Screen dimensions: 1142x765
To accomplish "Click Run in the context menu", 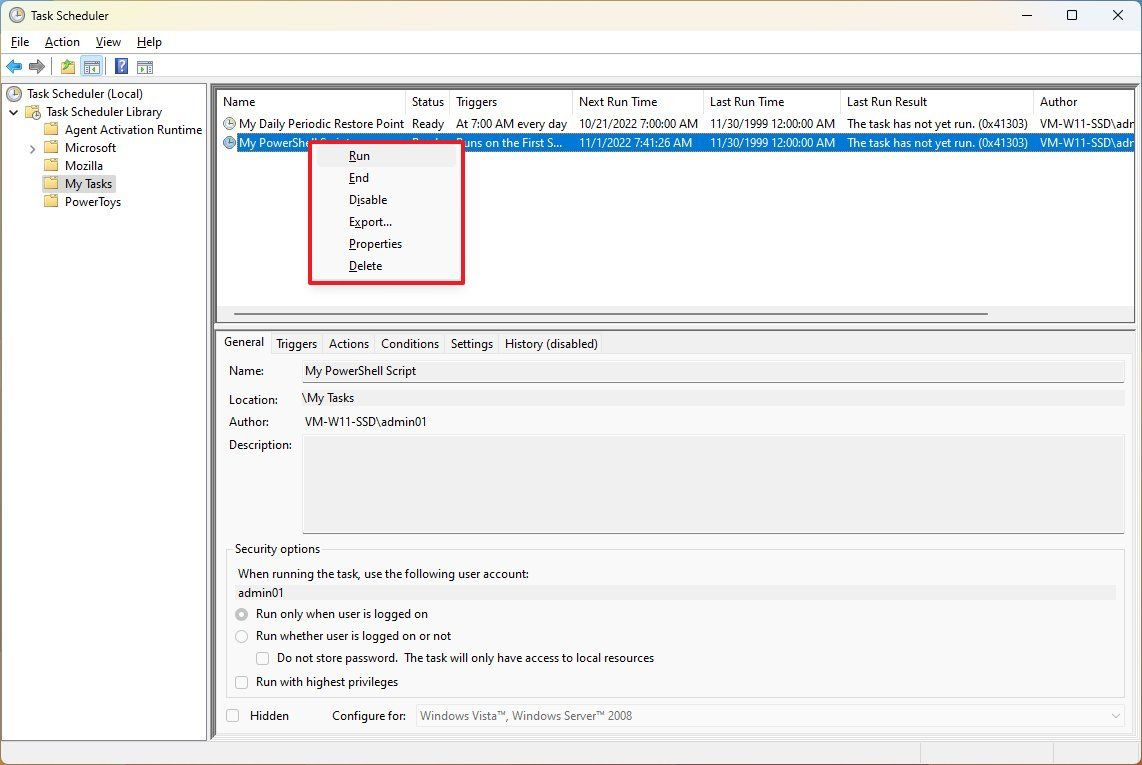I will pyautogui.click(x=358, y=156).
